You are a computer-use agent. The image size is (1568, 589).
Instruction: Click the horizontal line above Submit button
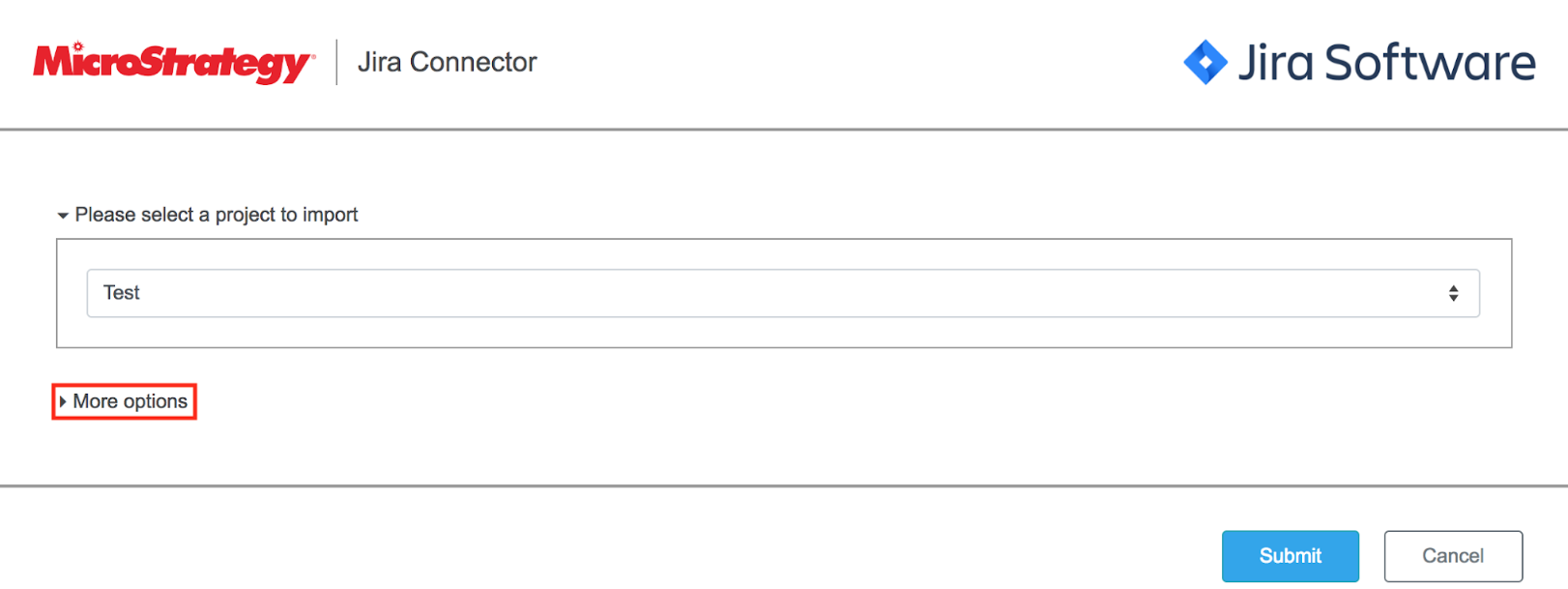click(784, 486)
